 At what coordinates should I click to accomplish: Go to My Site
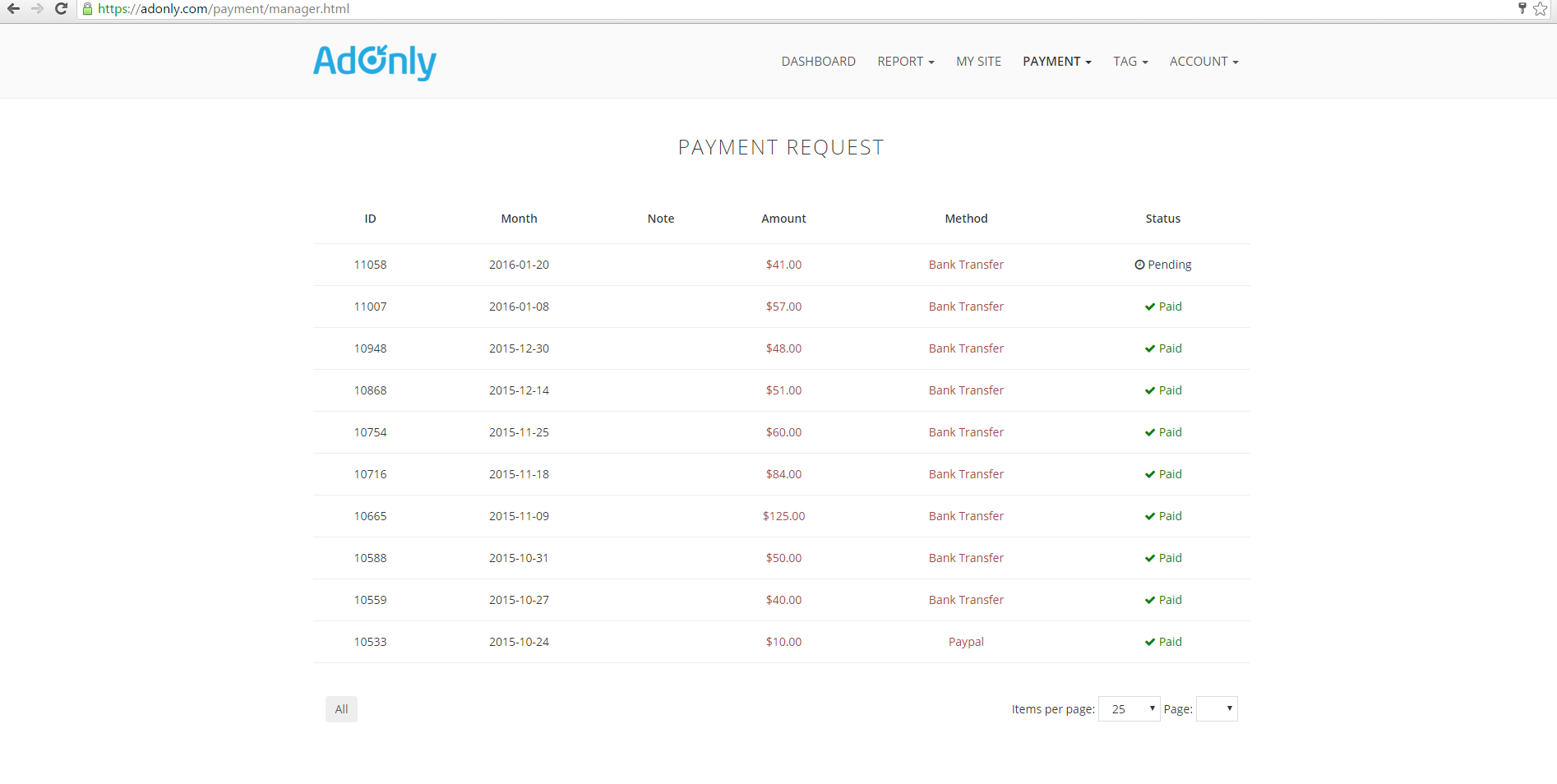(978, 62)
